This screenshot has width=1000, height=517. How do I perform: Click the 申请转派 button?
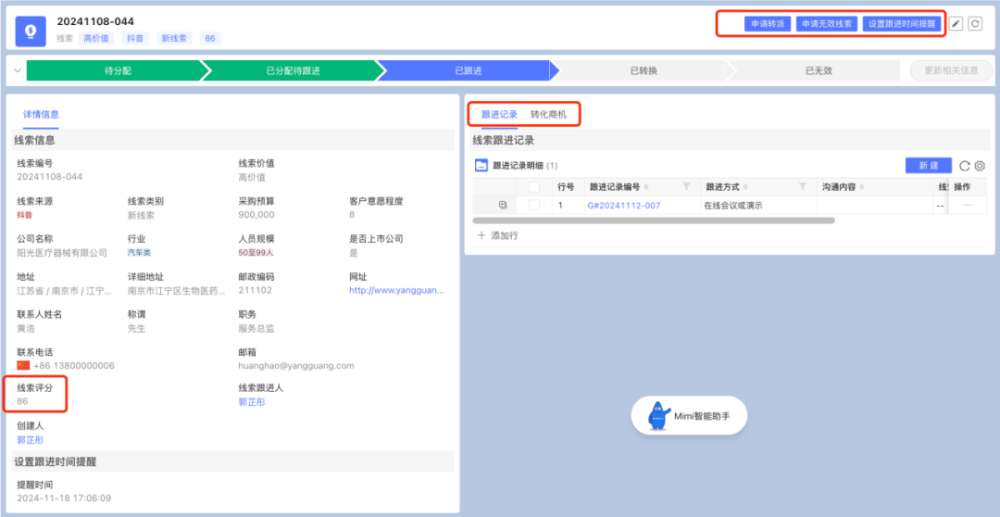pos(768,24)
